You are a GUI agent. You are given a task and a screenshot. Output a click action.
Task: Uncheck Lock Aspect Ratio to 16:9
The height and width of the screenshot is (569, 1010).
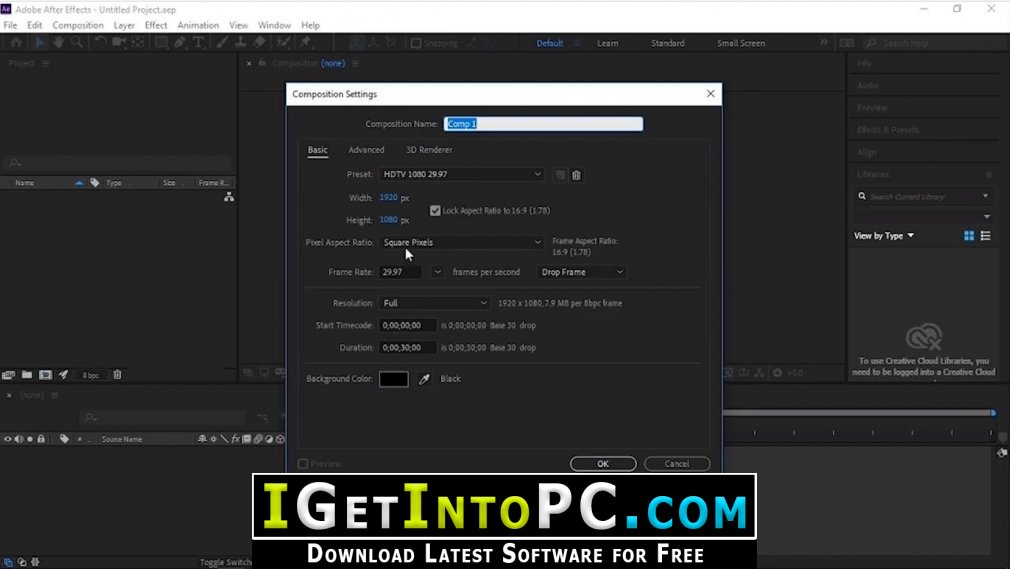click(435, 211)
